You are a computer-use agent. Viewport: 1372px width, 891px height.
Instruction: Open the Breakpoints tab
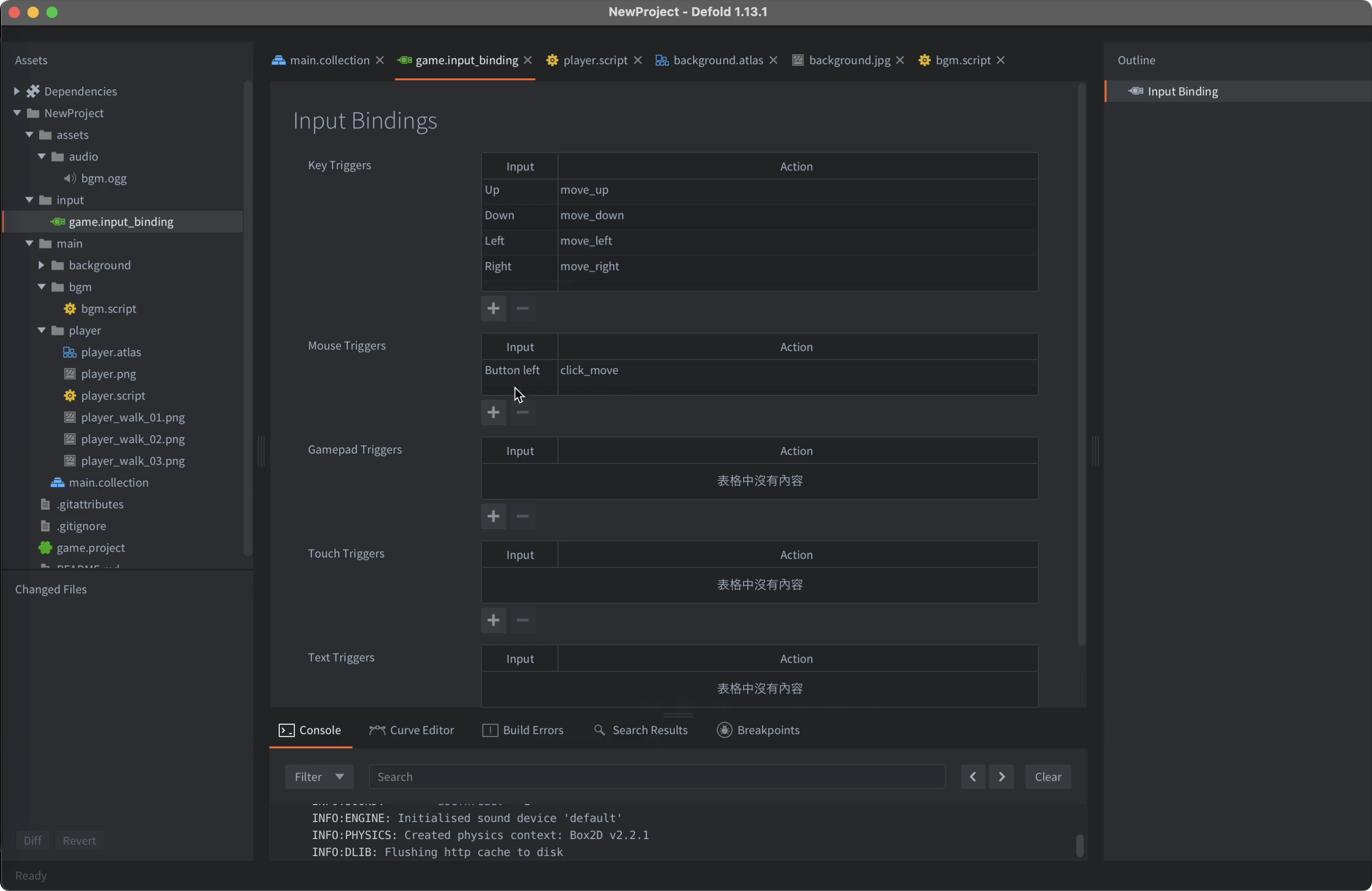(x=758, y=730)
